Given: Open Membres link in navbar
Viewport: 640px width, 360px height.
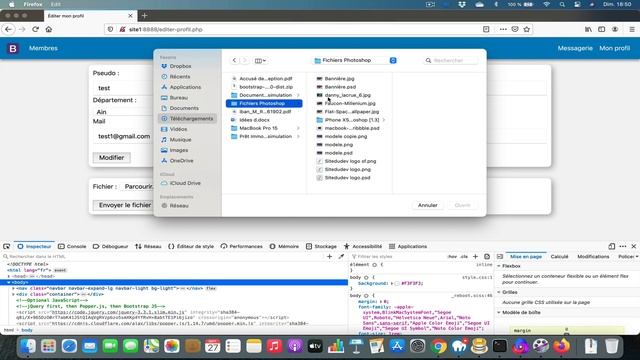Looking at the screenshot, I should point(43,48).
